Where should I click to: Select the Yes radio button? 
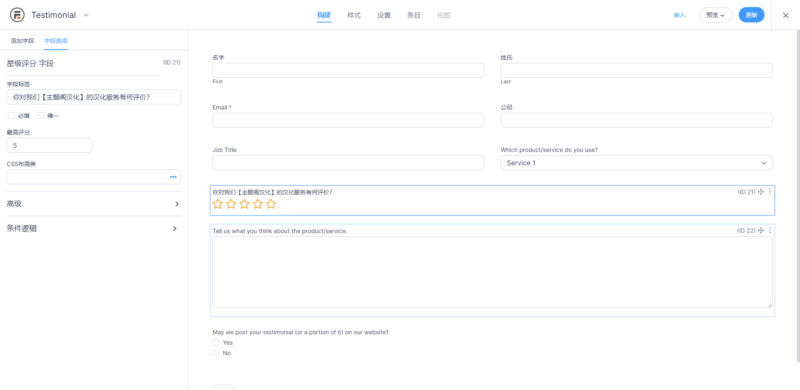tap(216, 343)
